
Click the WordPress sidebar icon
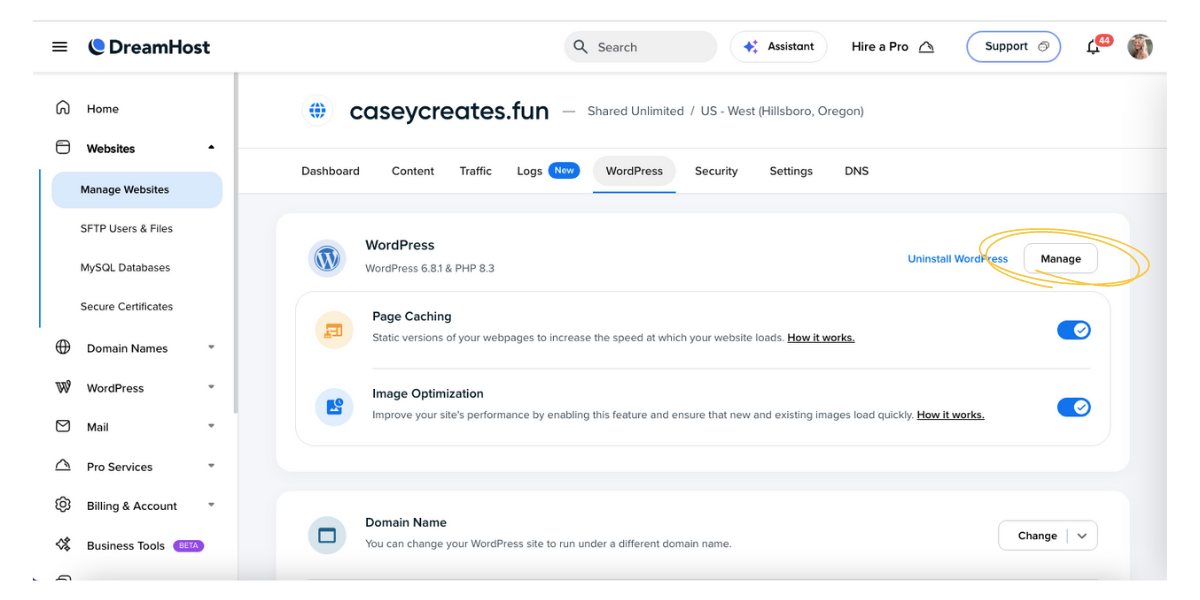(63, 387)
